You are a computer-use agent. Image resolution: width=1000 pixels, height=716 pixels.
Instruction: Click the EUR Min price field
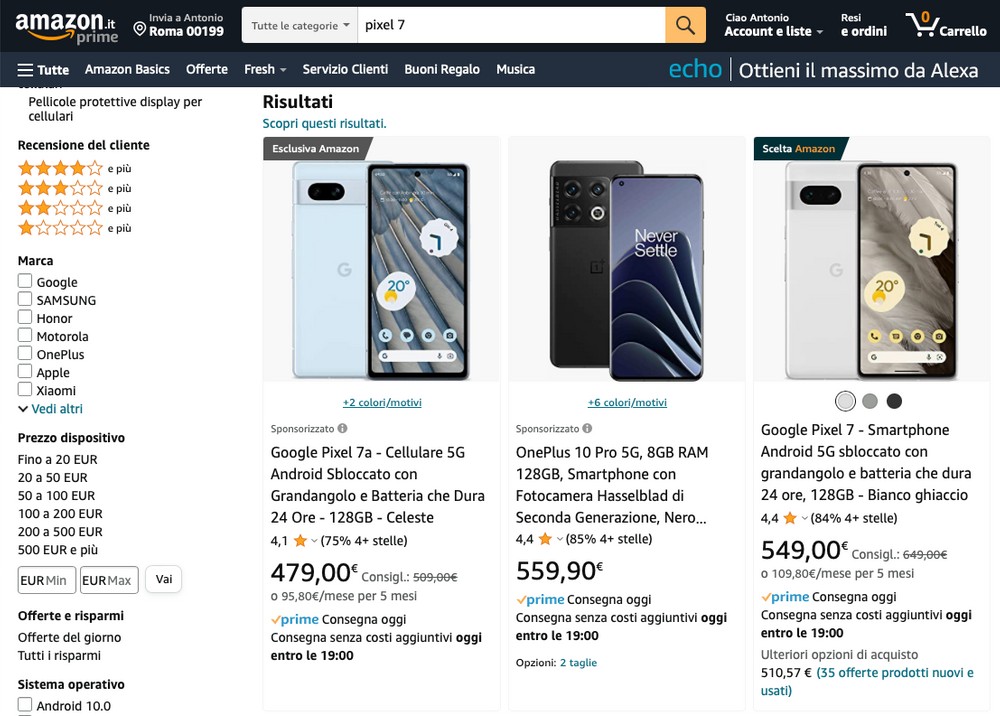click(x=46, y=580)
